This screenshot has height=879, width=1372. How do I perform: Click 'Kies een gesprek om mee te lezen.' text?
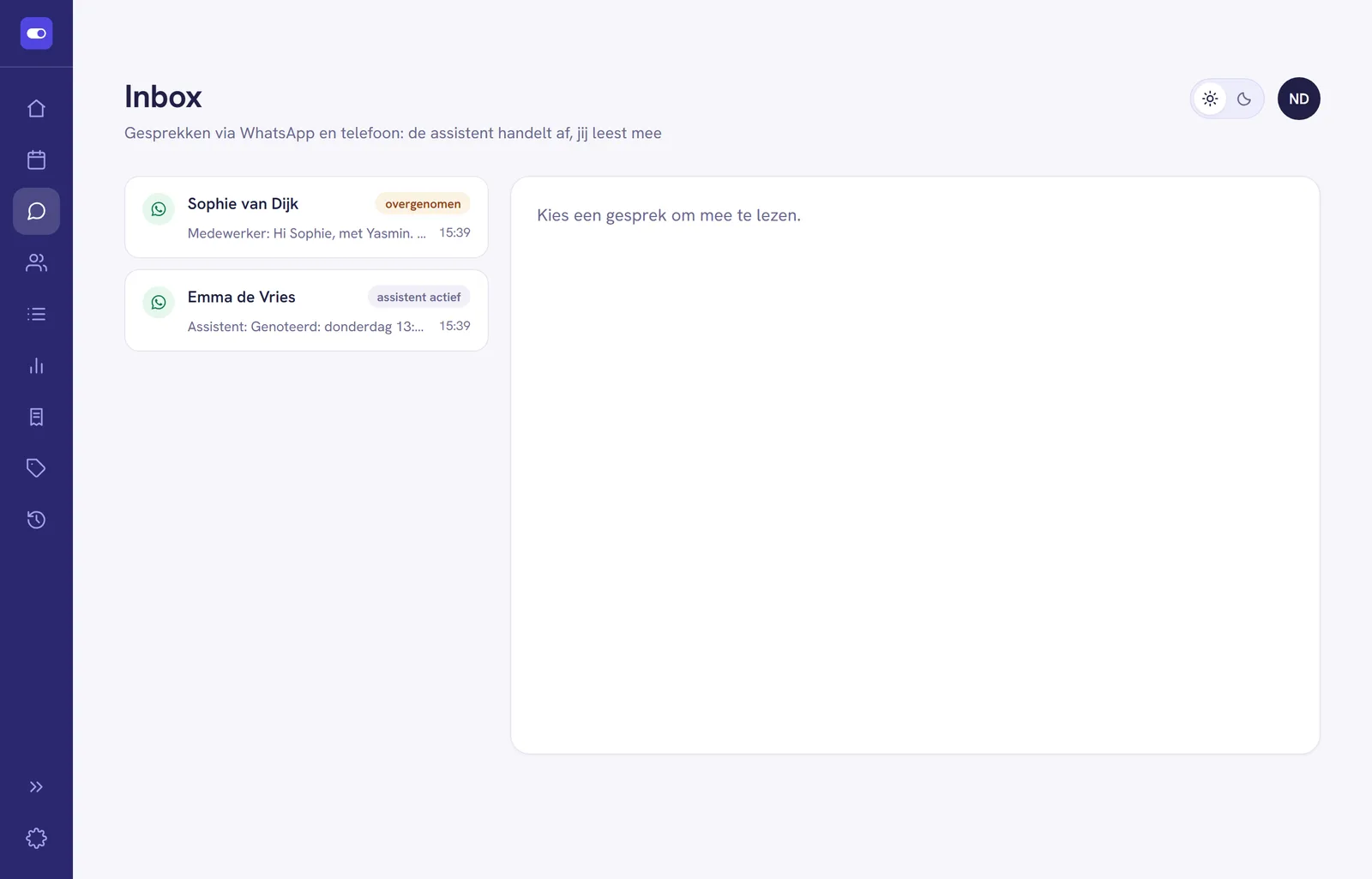pos(669,215)
